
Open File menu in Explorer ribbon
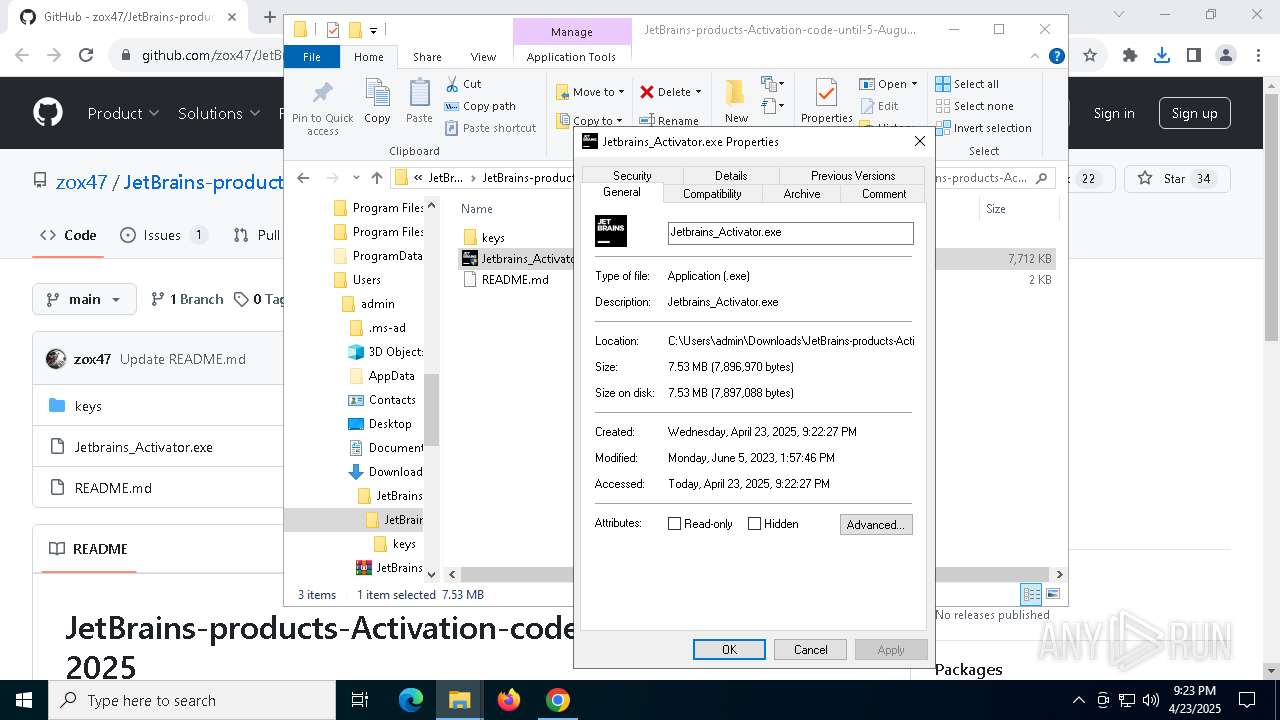tap(312, 57)
